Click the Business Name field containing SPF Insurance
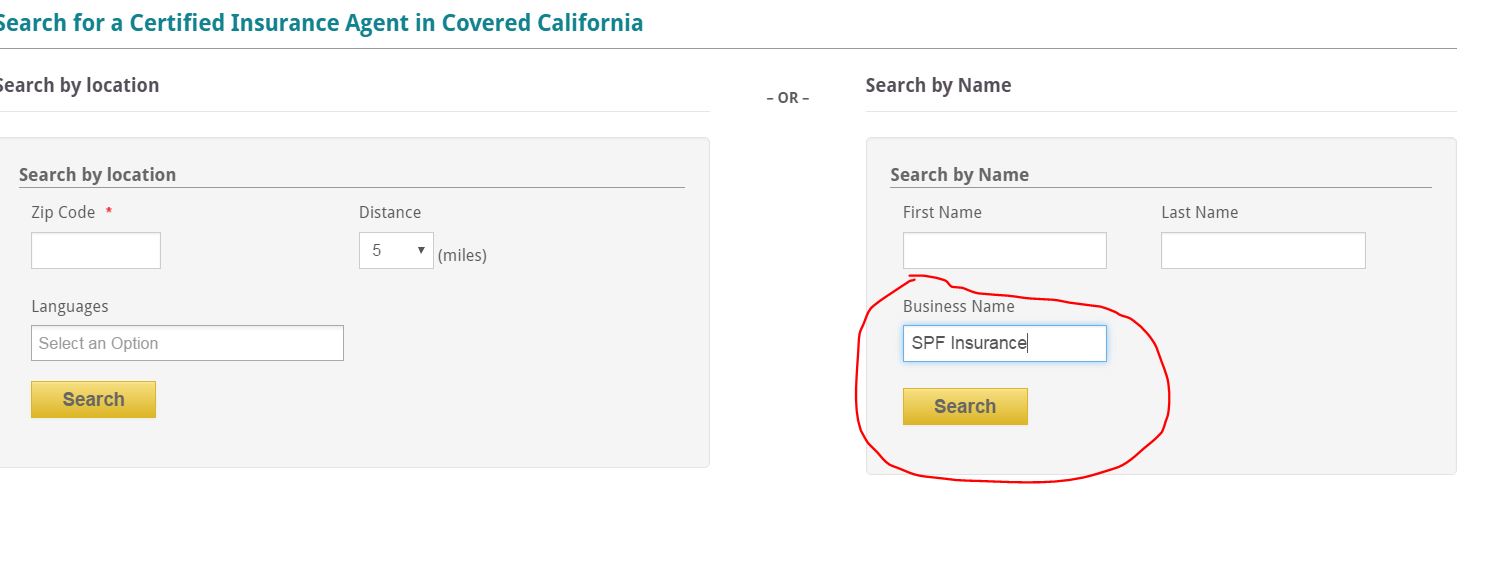Viewport: 1487px width, 563px height. pyautogui.click(x=1005, y=343)
